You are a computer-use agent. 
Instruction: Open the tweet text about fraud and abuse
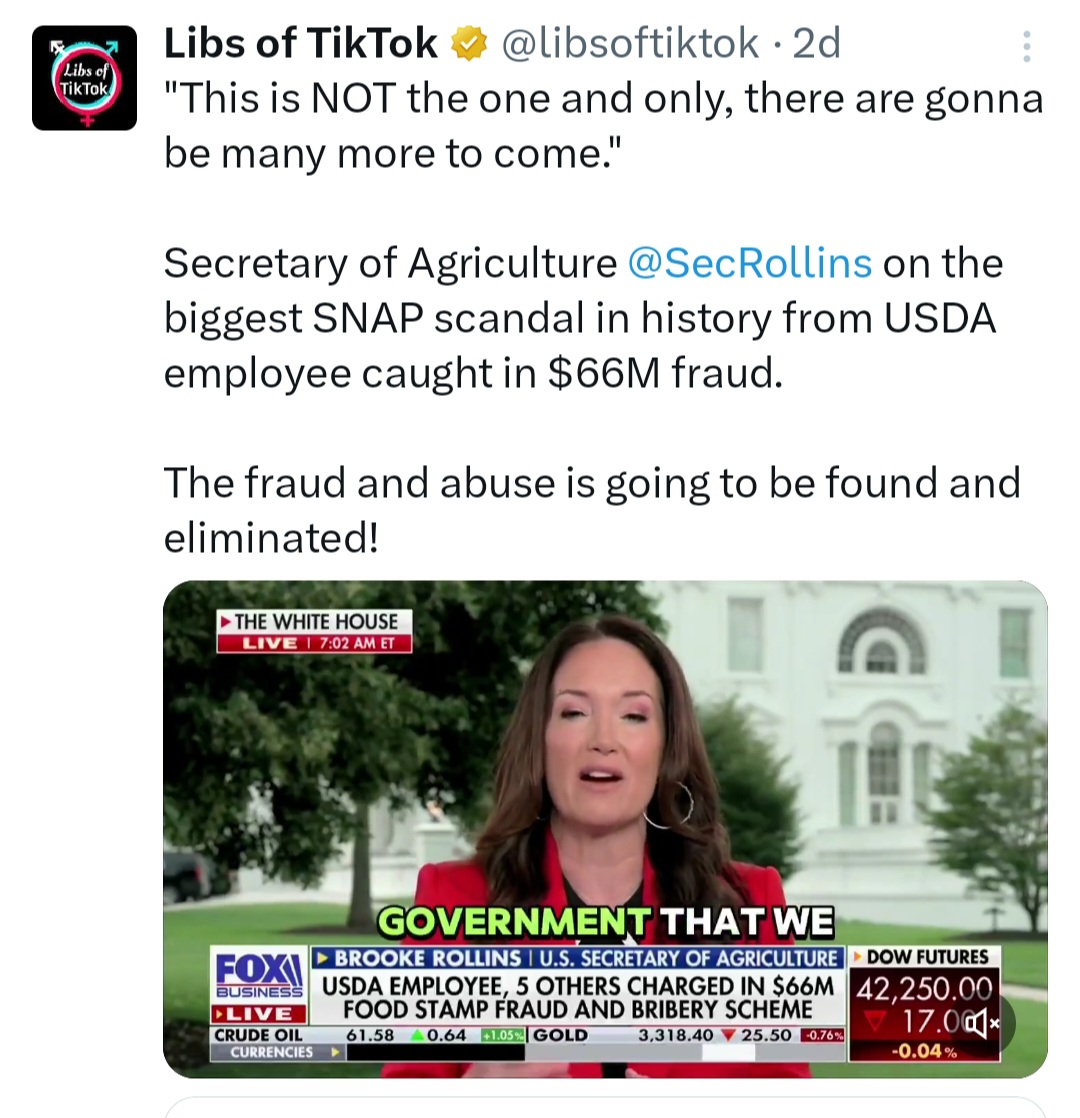(592, 509)
